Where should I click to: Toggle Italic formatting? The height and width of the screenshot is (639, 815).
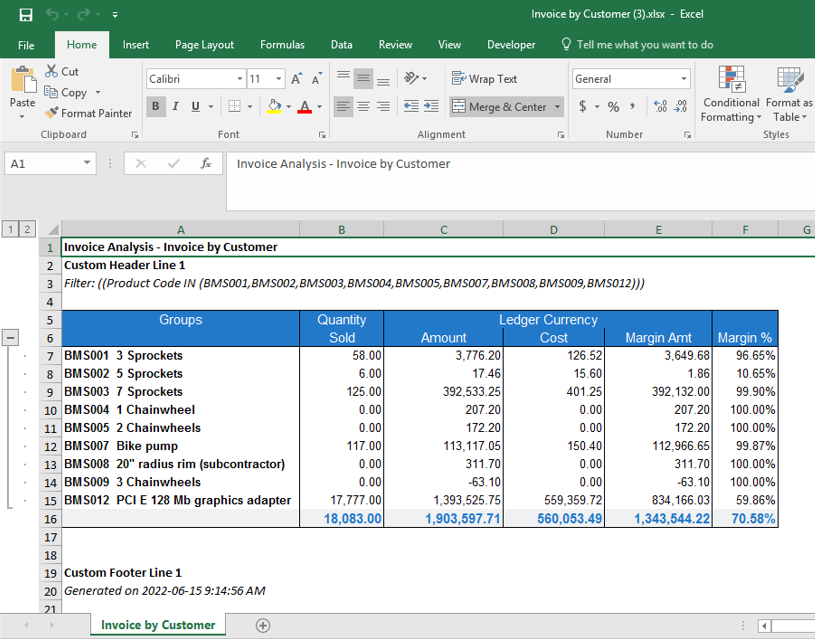[x=175, y=107]
